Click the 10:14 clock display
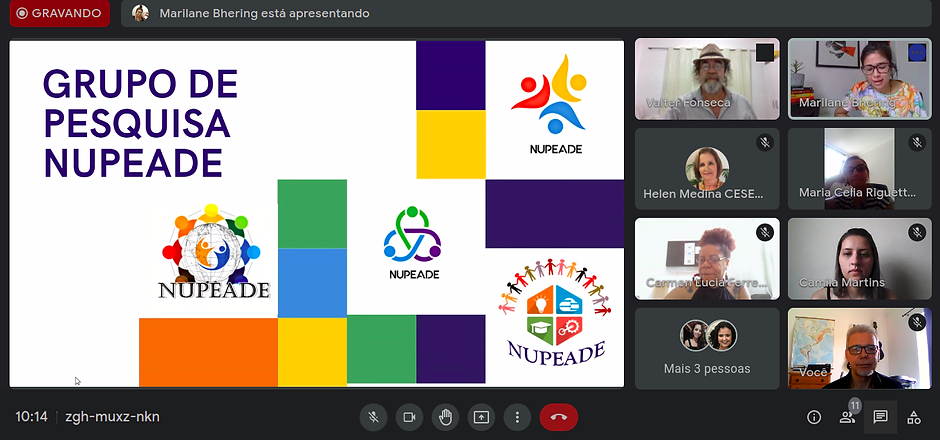Viewport: 940px width, 440px height. coord(31,417)
